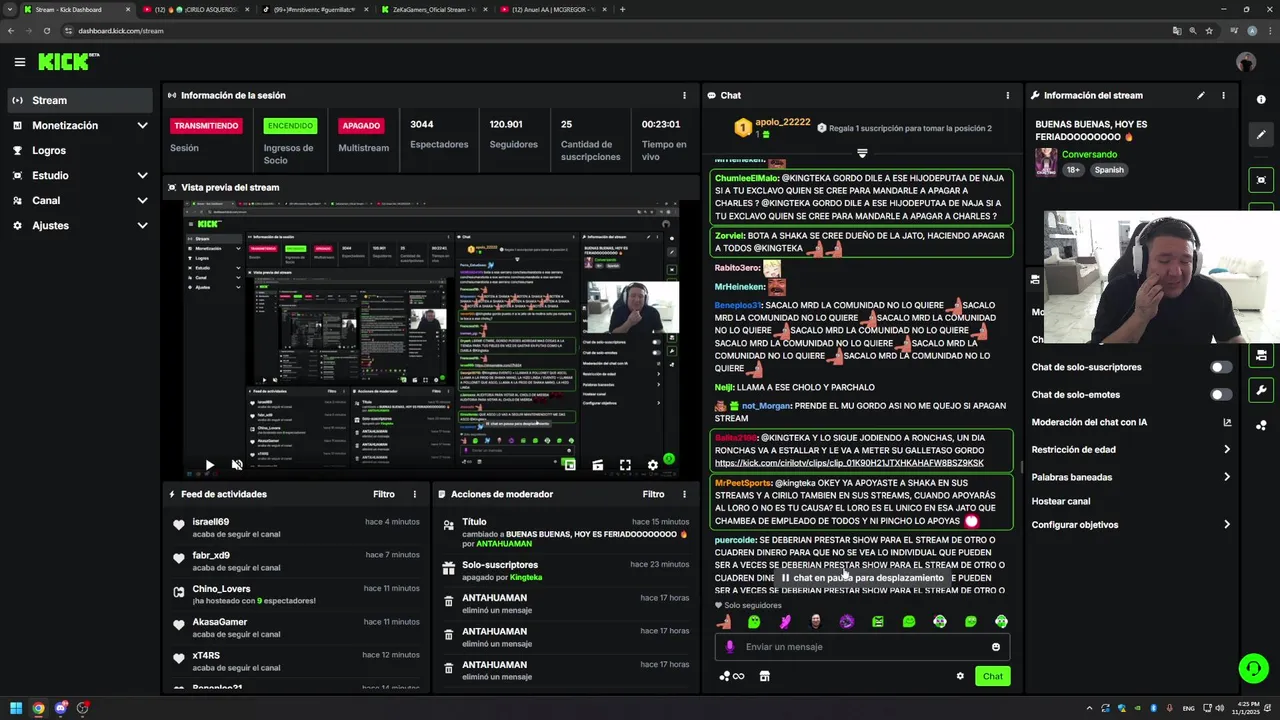Enable picture-in-picture on stream preview
This screenshot has height=720, width=1280.
click(x=569, y=465)
